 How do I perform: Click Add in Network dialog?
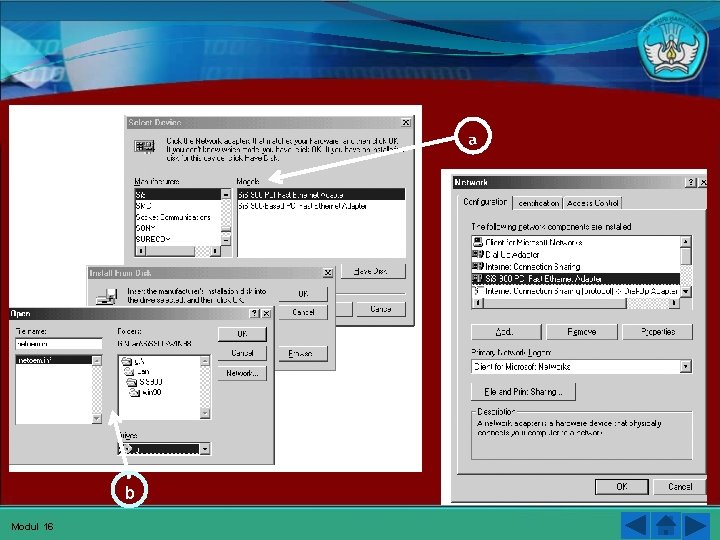pyautogui.click(x=506, y=332)
